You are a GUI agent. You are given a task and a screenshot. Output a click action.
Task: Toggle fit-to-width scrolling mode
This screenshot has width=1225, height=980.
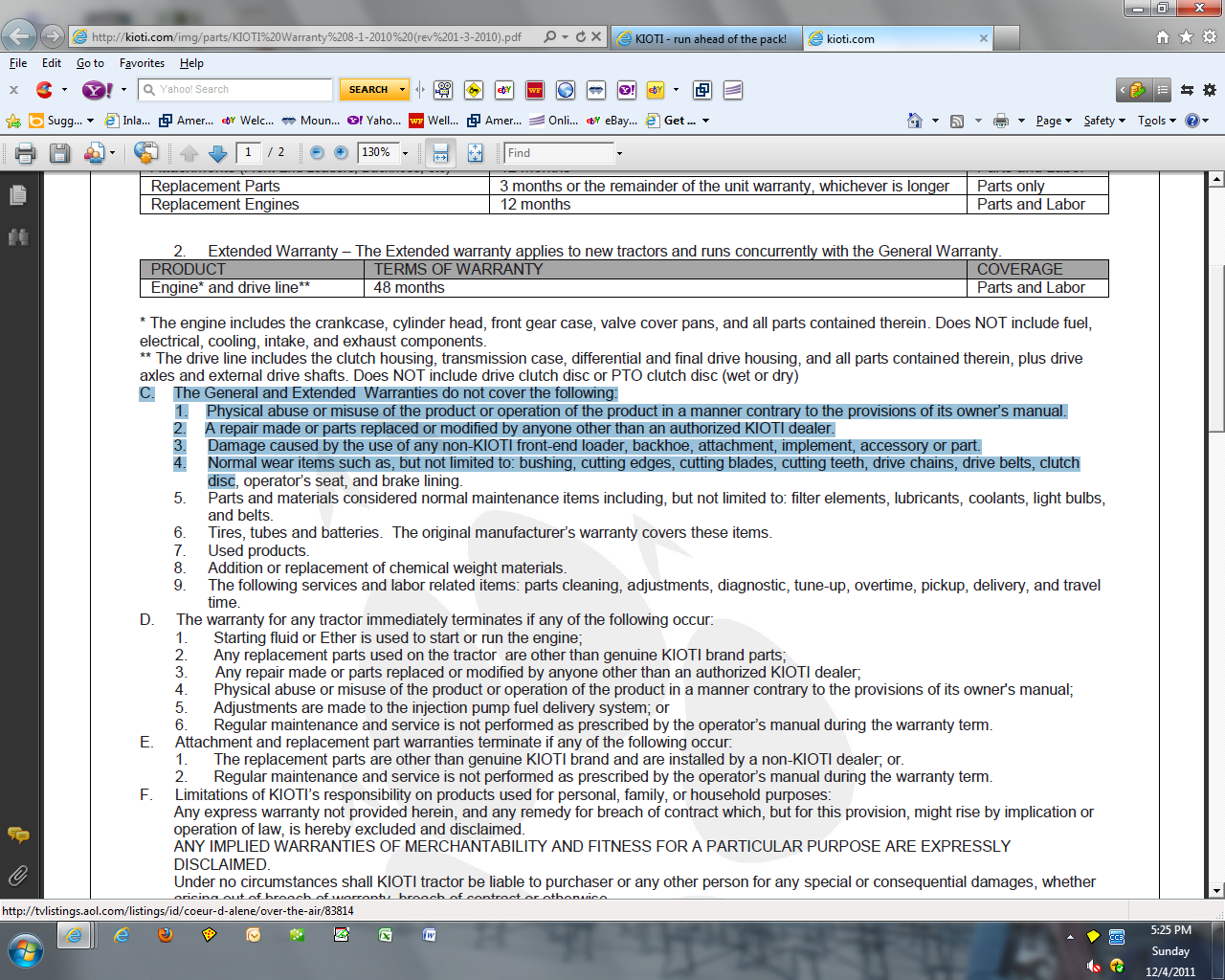[440, 153]
